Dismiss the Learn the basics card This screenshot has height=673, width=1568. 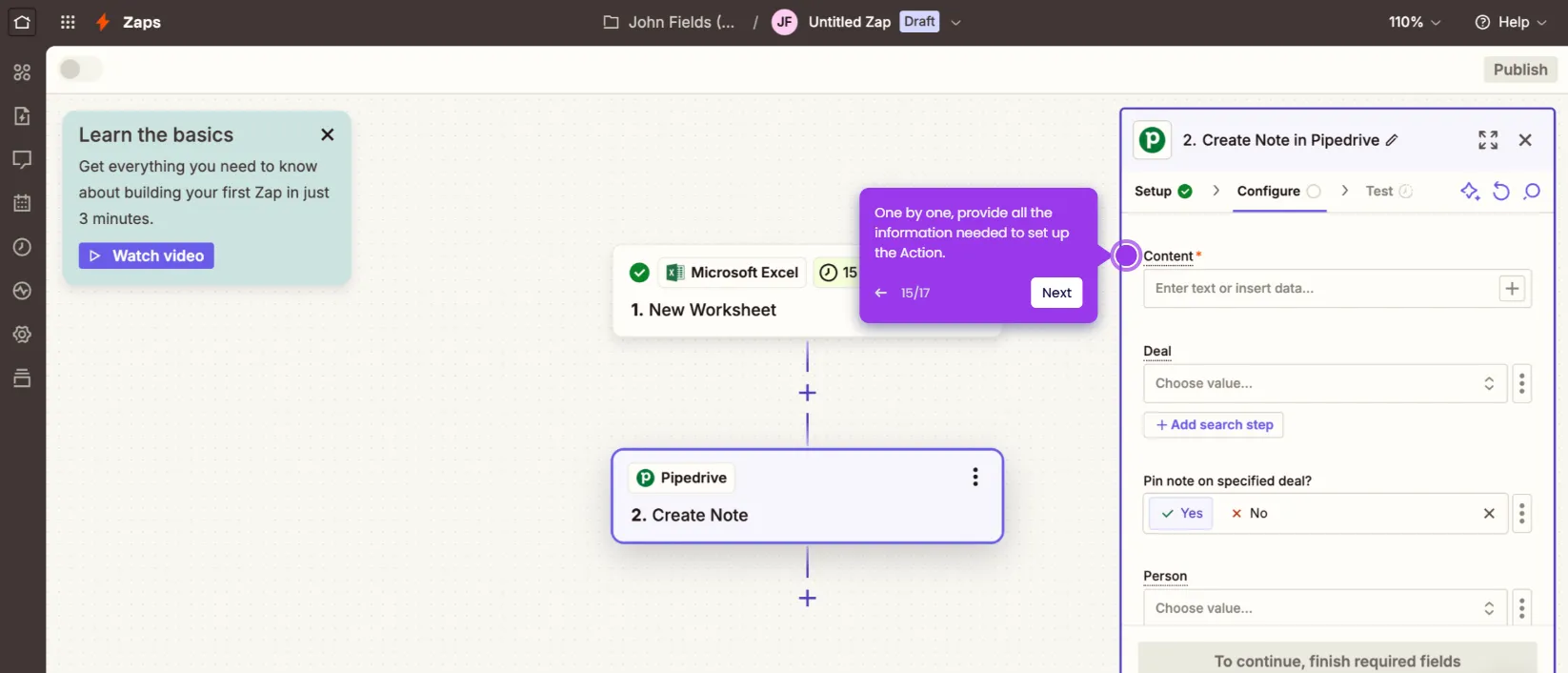coord(328,135)
